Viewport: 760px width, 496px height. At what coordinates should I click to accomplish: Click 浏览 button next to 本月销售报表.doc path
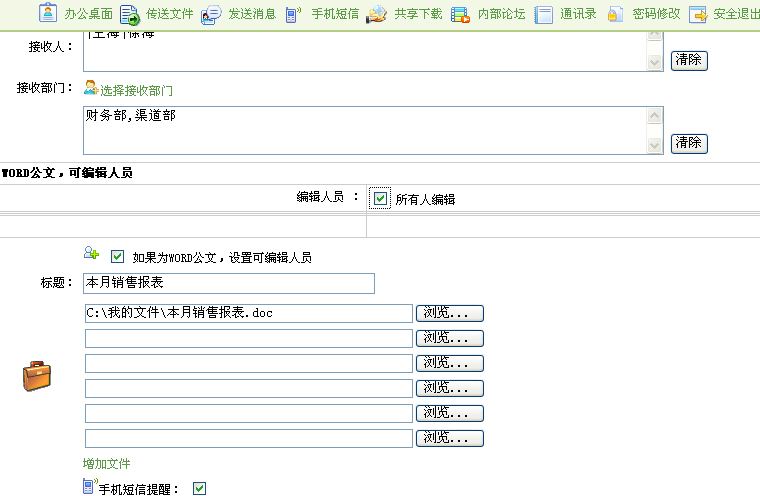click(x=450, y=313)
